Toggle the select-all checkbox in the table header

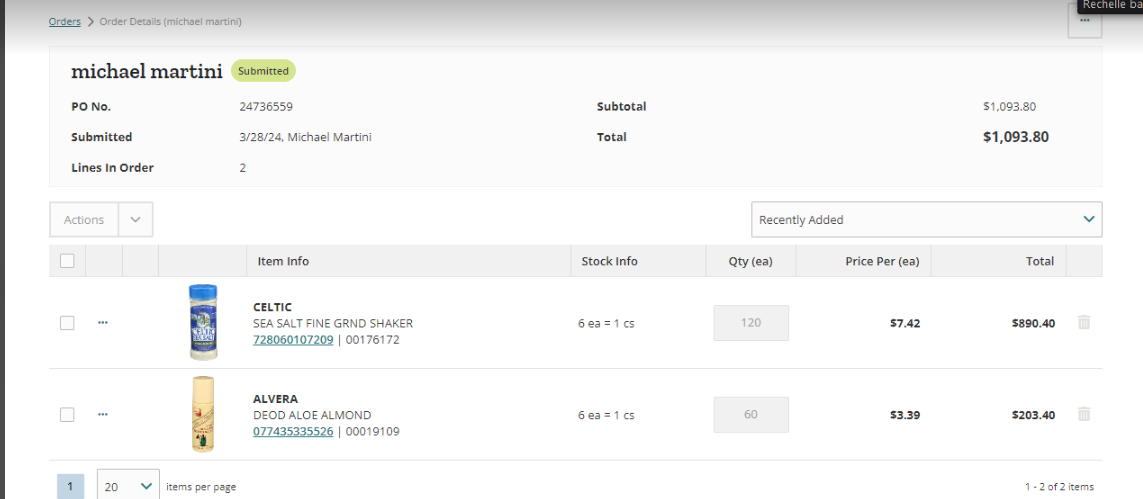pyautogui.click(x=67, y=261)
